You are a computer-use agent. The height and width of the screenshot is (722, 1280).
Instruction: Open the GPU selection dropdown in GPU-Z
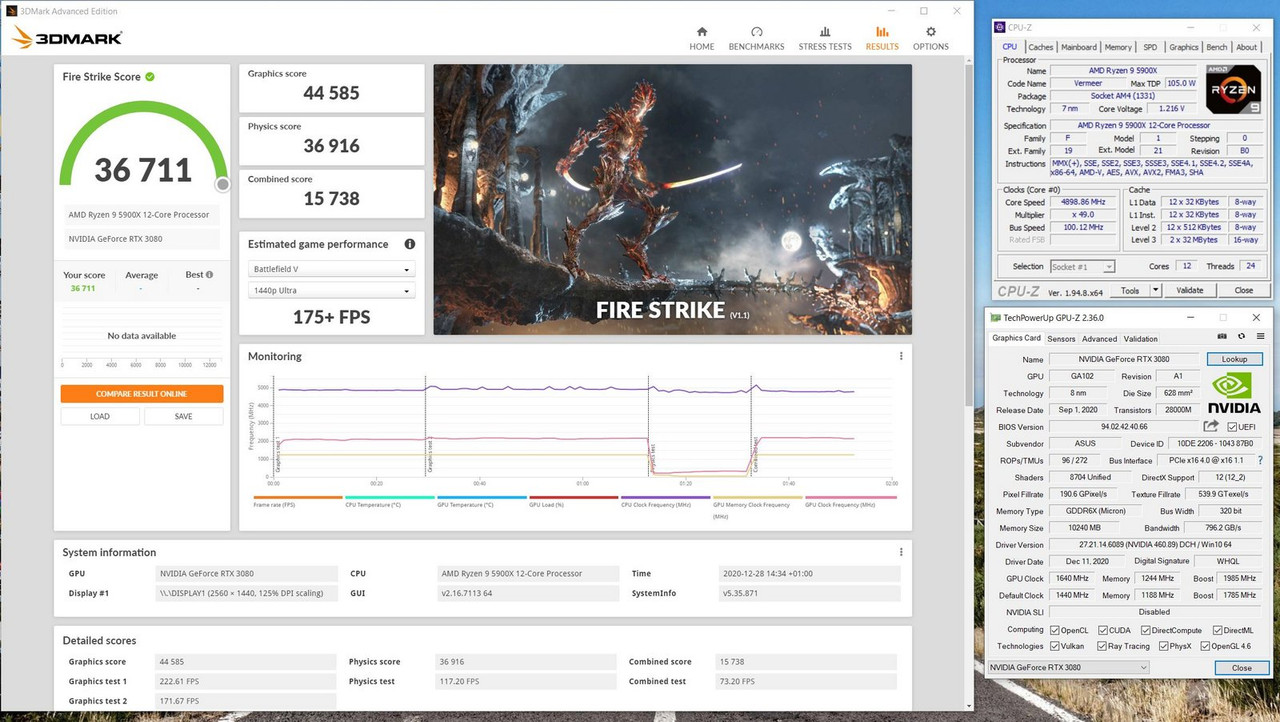pos(1068,667)
